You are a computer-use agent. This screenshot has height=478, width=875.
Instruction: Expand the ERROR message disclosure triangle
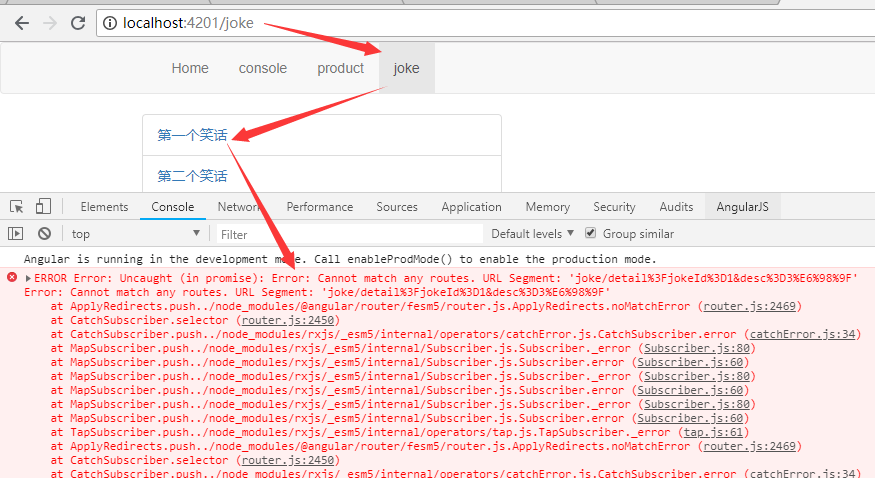coord(29,277)
